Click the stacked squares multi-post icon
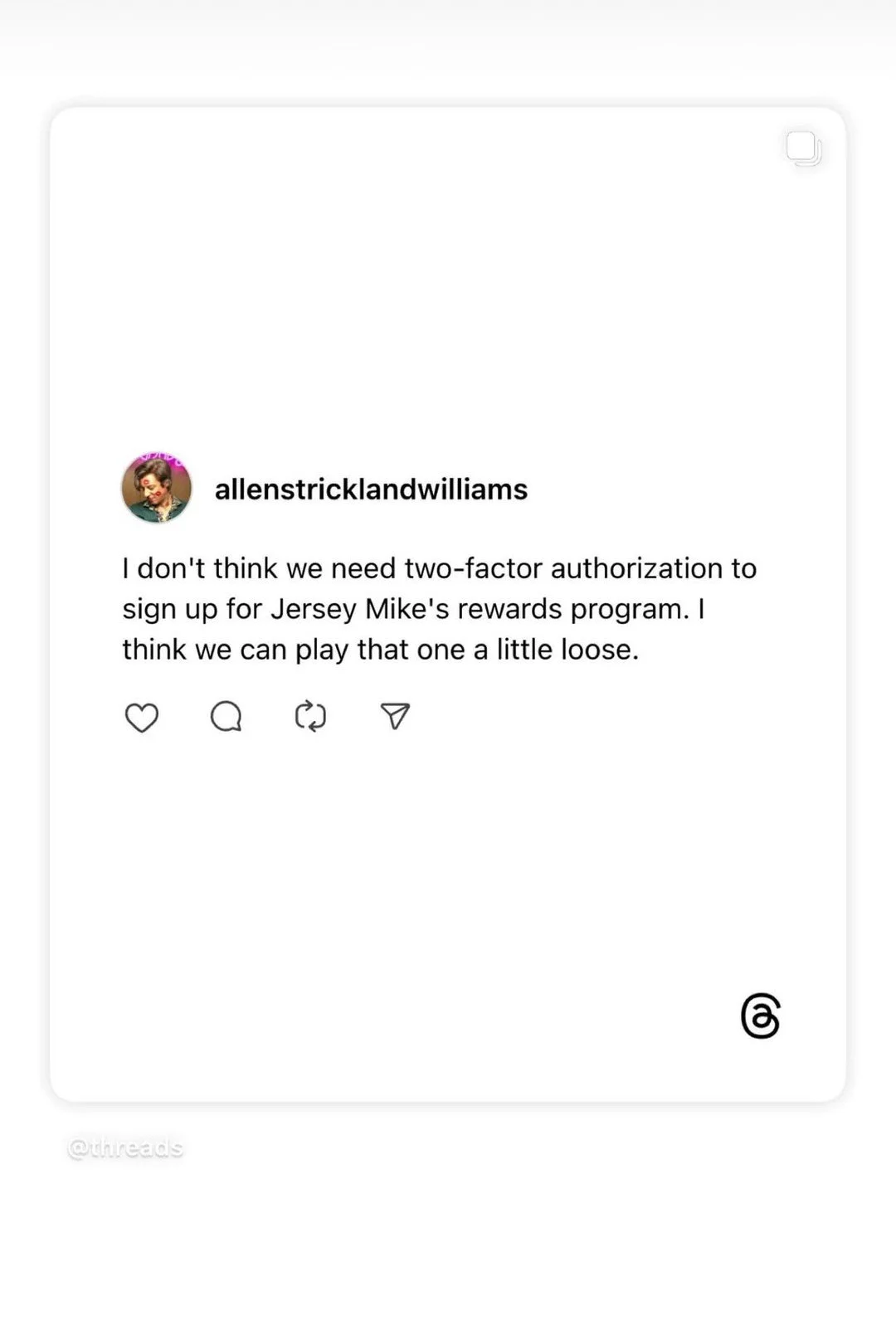 click(804, 149)
